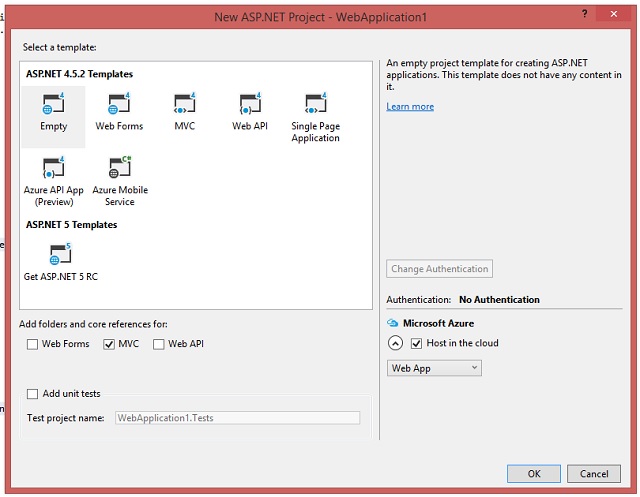
Task: Click the ASP.NET 4.5.2 Templates heading
Action: click(79, 74)
